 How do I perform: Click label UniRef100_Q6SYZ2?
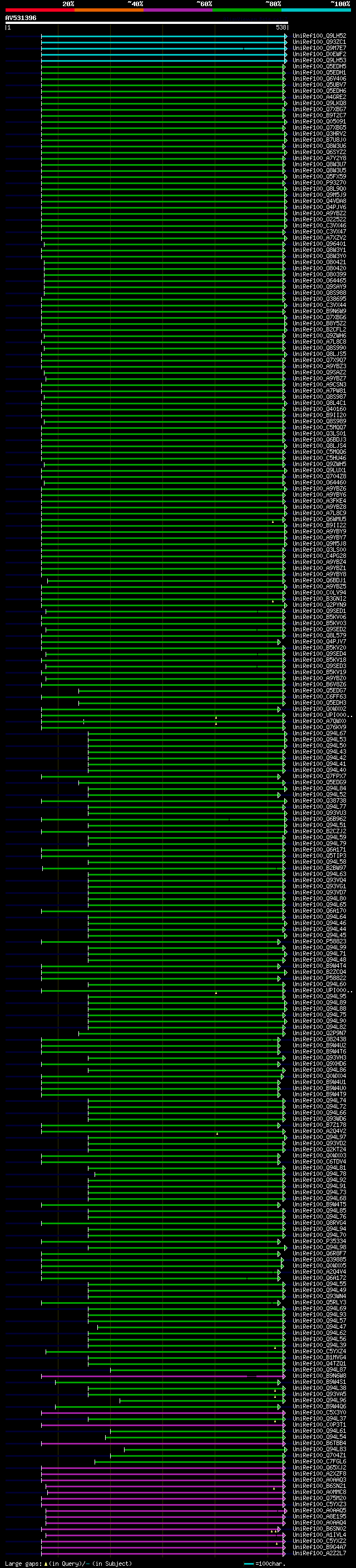[319, 152]
